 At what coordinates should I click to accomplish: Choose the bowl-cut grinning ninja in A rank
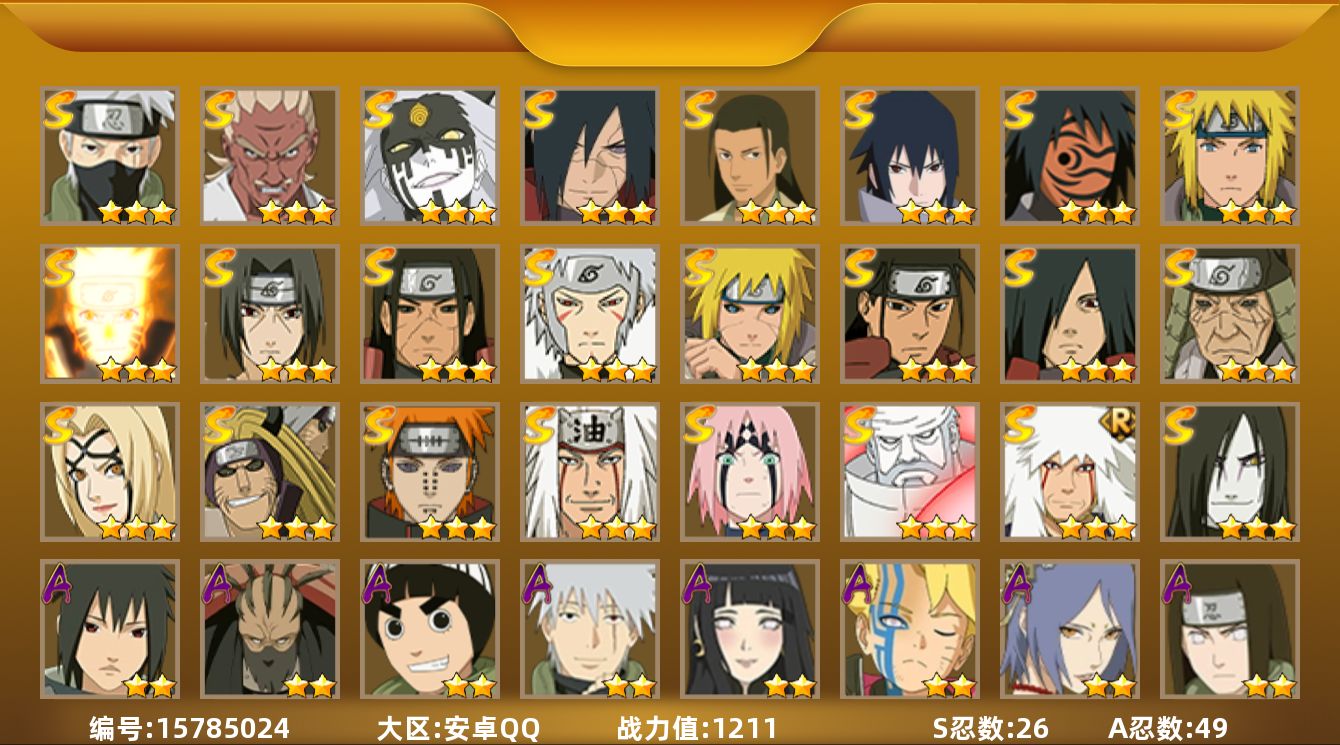(430, 629)
